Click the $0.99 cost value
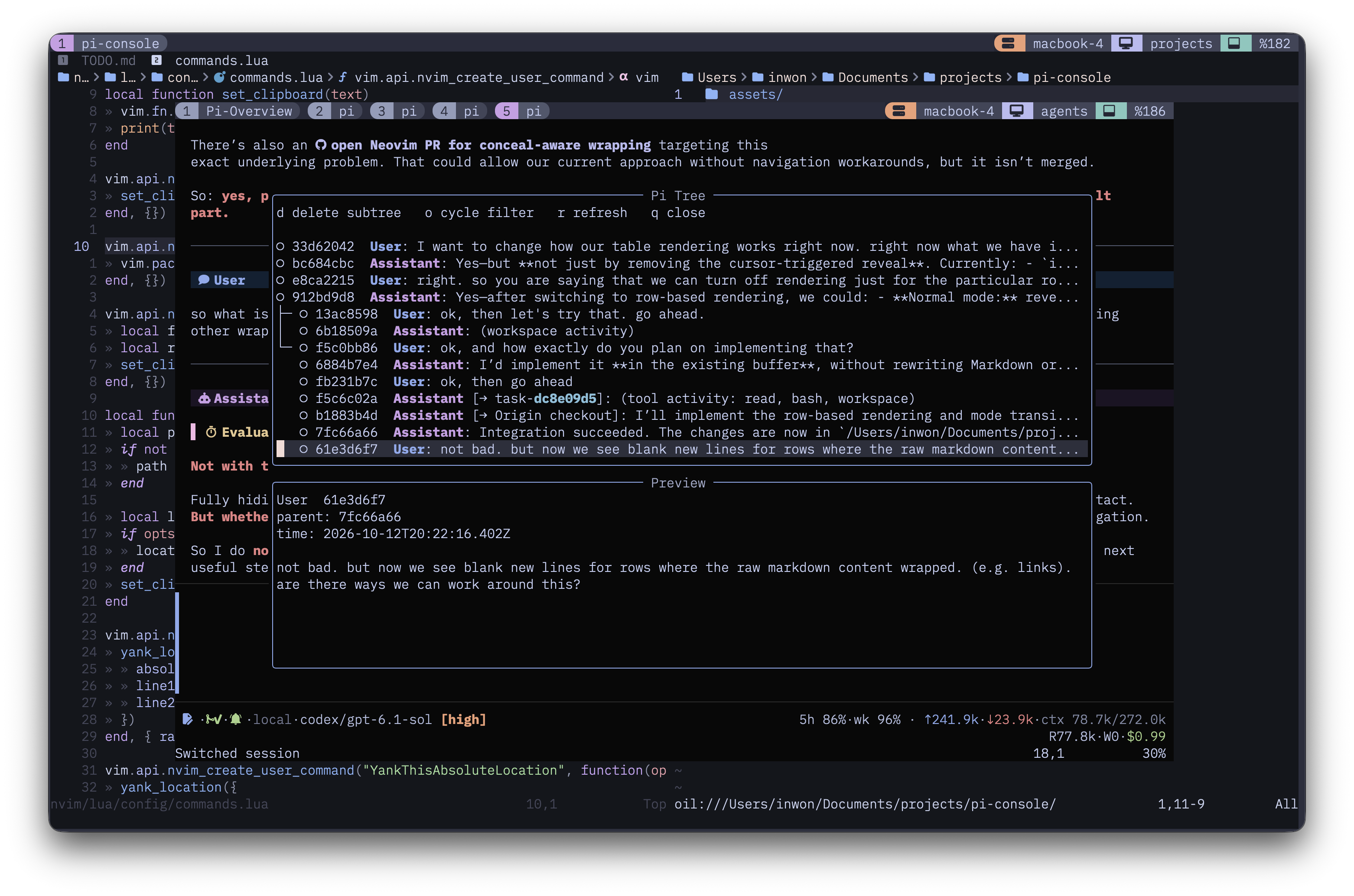Viewport: 1354px width, 896px height. click(x=1146, y=736)
